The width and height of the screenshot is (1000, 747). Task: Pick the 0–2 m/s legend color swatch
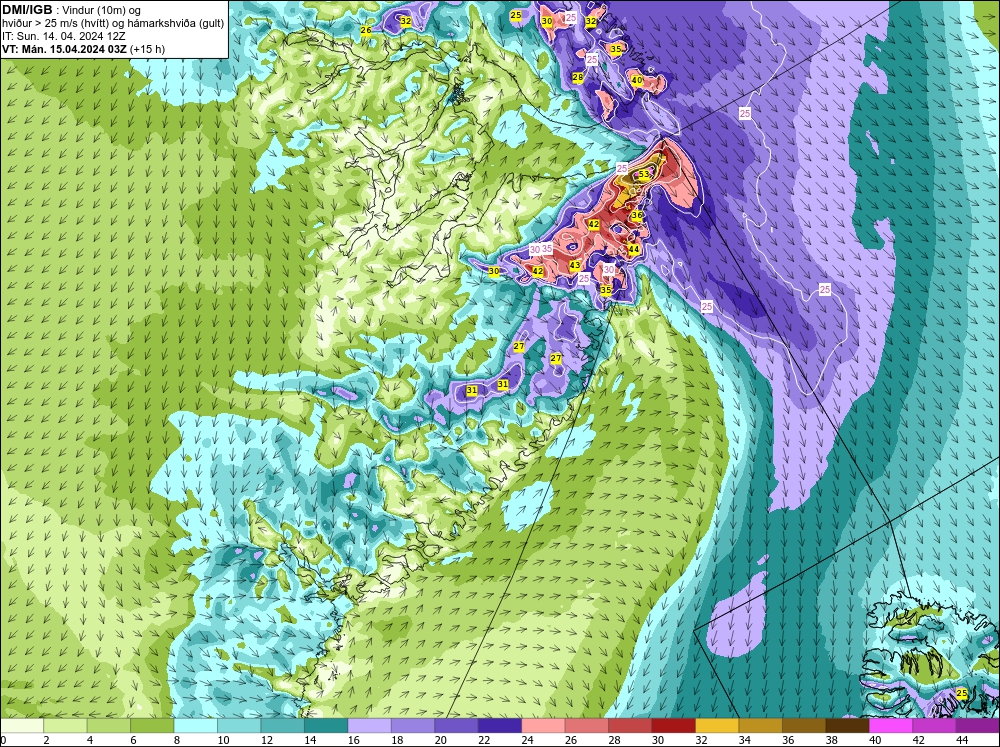[22, 725]
